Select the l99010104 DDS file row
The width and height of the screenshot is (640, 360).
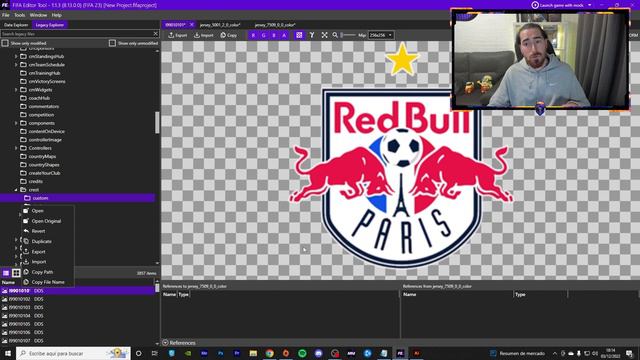coord(77,316)
